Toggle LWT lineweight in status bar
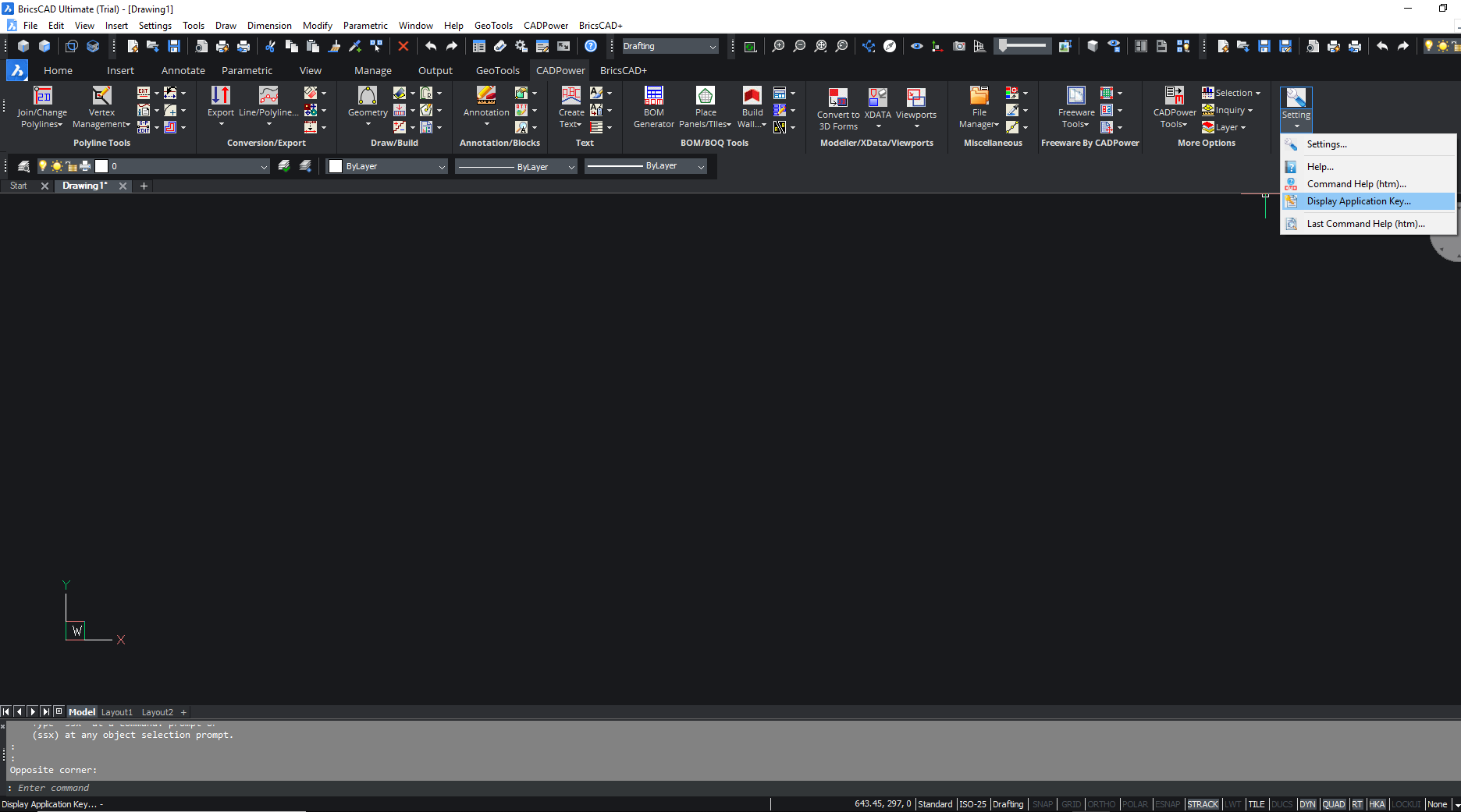This screenshot has width=1461, height=812. coord(1233,804)
